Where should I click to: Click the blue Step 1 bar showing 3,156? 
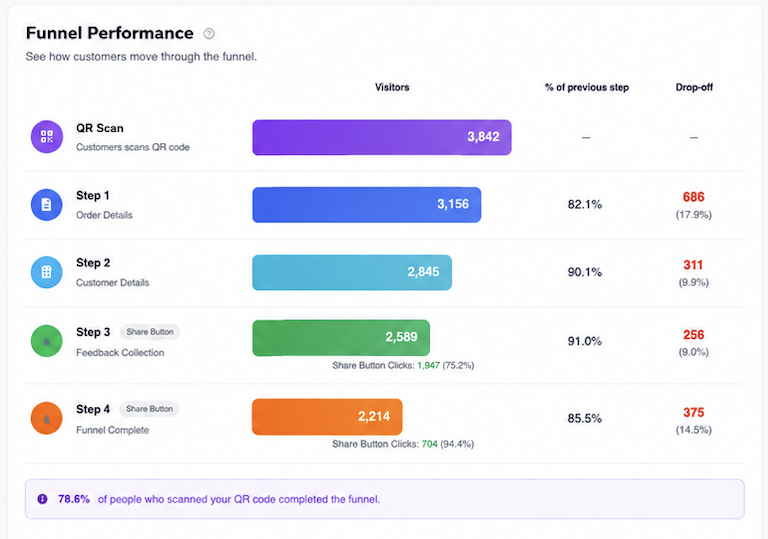(367, 205)
